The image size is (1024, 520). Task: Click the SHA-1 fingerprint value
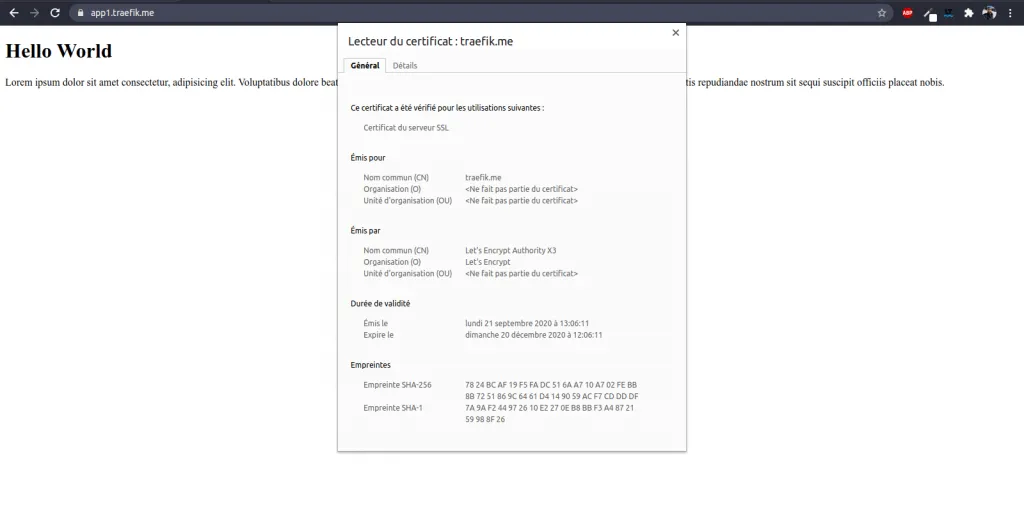click(x=549, y=413)
